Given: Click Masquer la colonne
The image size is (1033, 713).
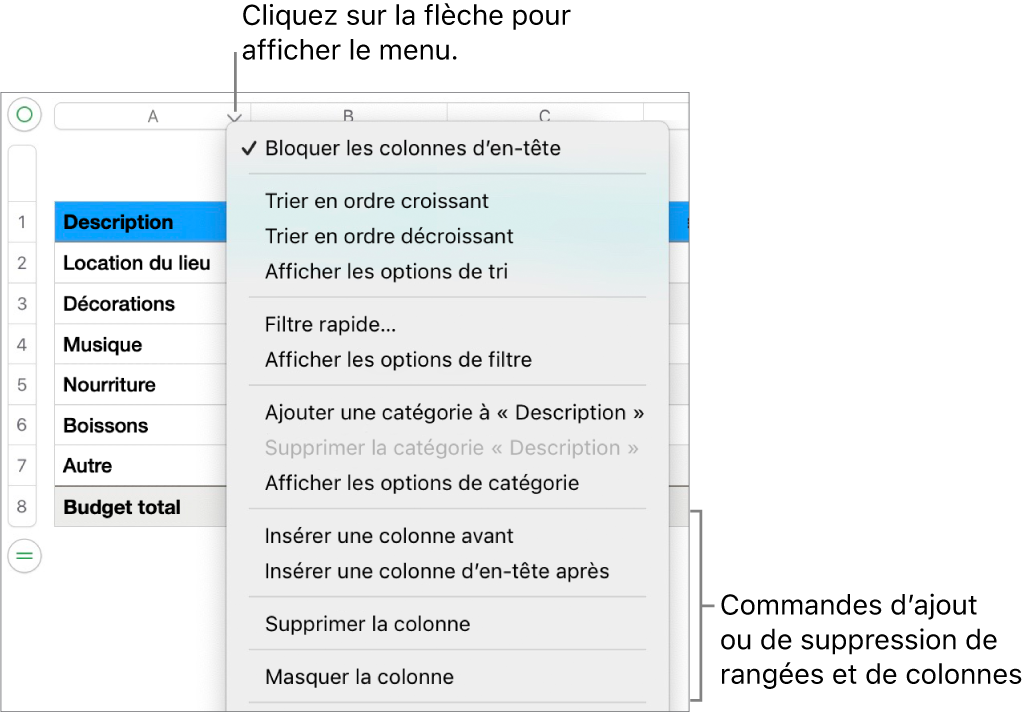Looking at the screenshot, I should 359,677.
